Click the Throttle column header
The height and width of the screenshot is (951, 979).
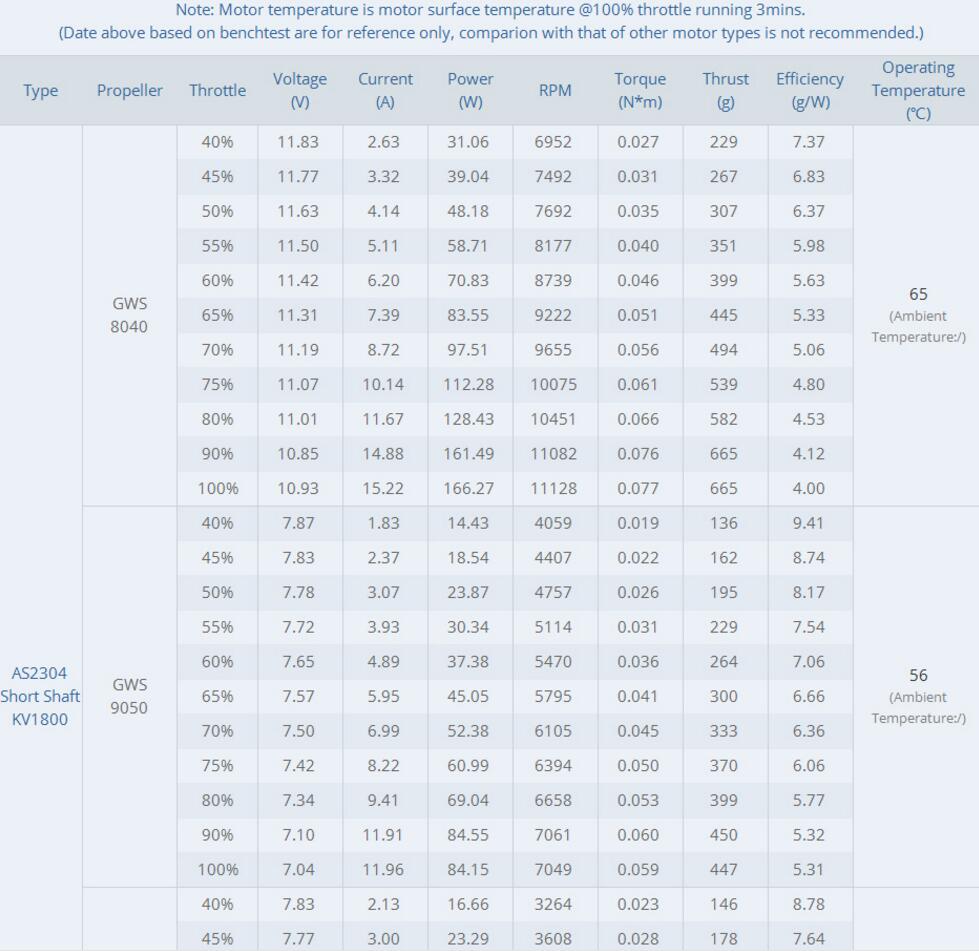[217, 90]
